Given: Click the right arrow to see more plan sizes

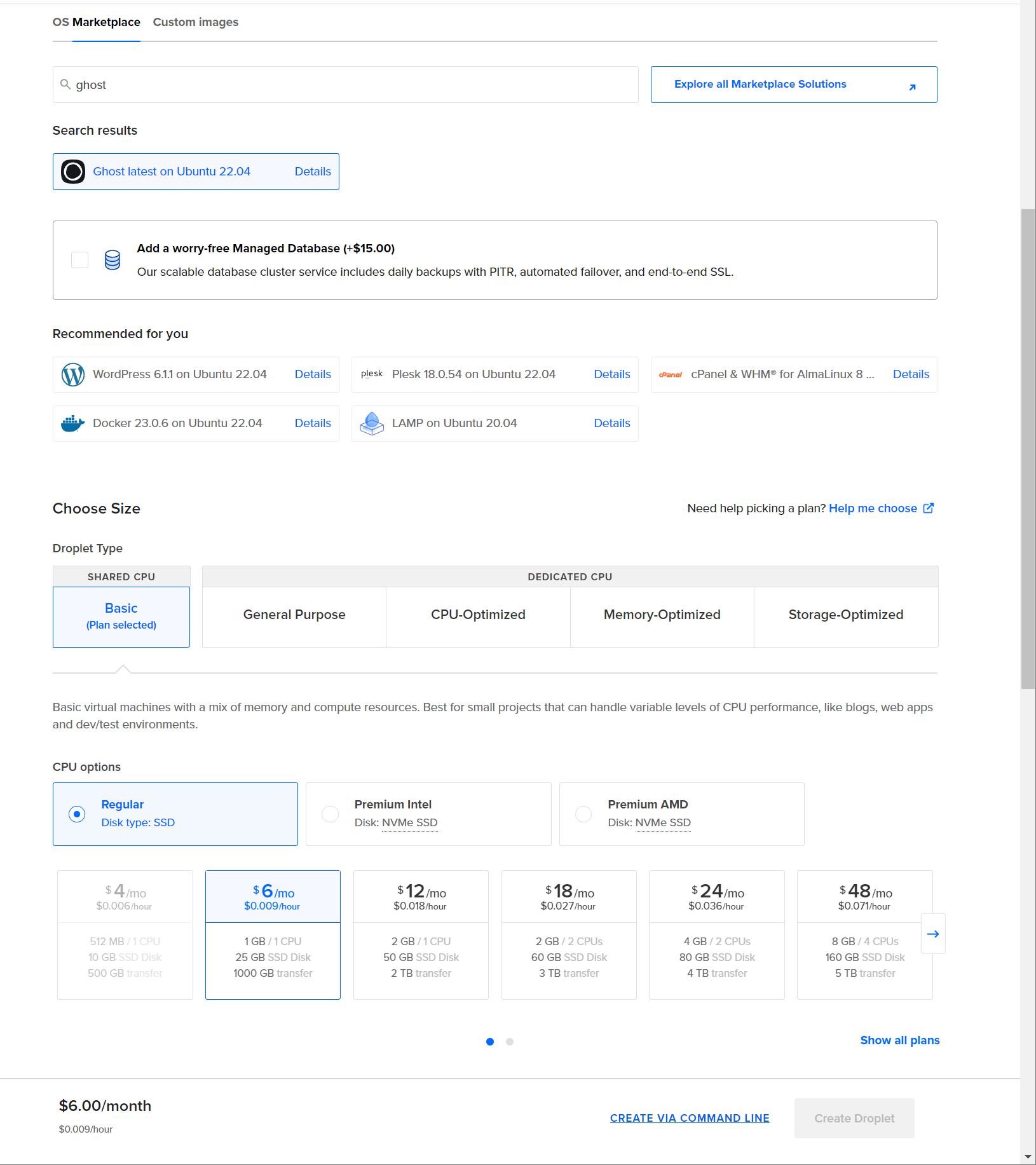Looking at the screenshot, I should coord(933,934).
